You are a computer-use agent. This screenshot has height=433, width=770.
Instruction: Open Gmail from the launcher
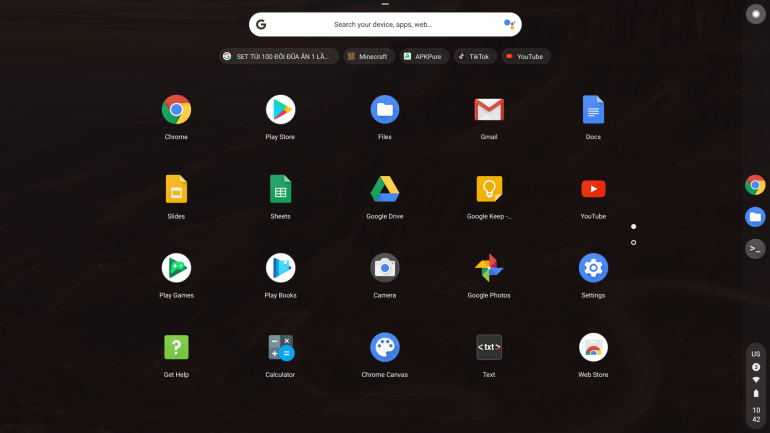click(x=489, y=109)
